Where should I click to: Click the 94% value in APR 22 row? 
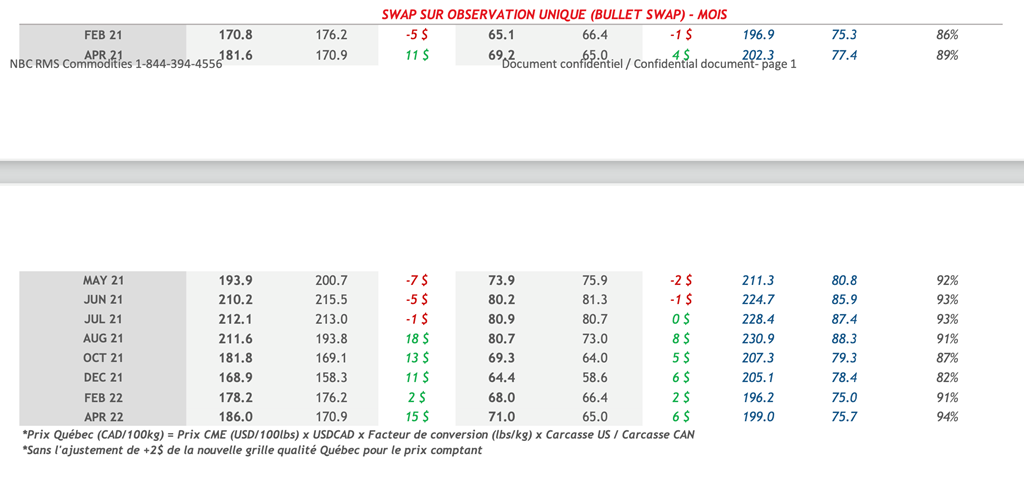[x=947, y=416]
